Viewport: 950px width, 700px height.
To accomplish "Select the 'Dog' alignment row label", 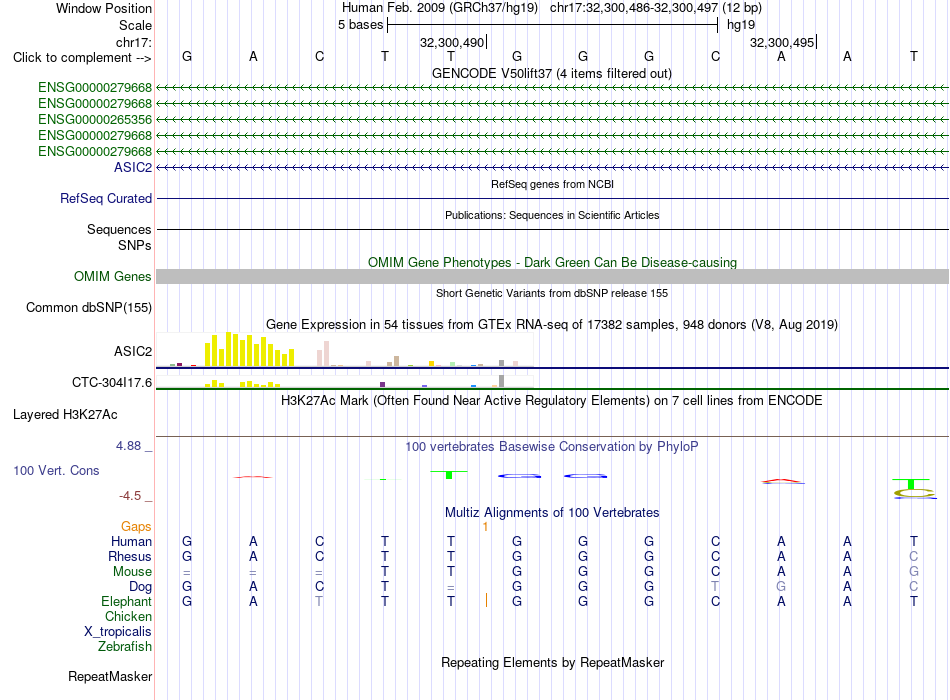I will pos(140,587).
